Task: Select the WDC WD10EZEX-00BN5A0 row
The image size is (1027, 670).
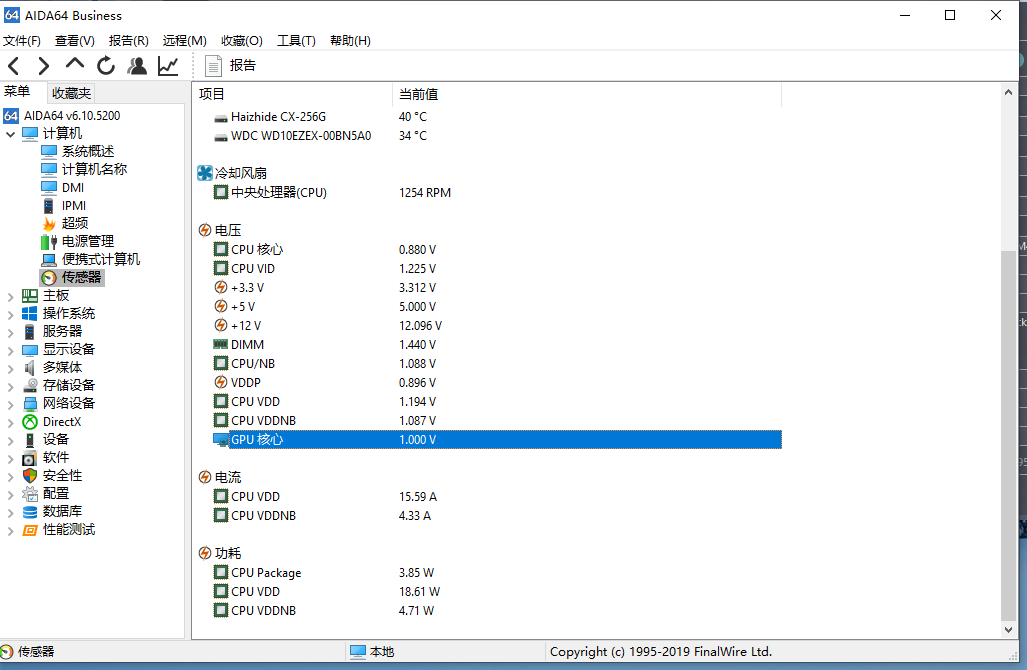Action: coord(497,136)
